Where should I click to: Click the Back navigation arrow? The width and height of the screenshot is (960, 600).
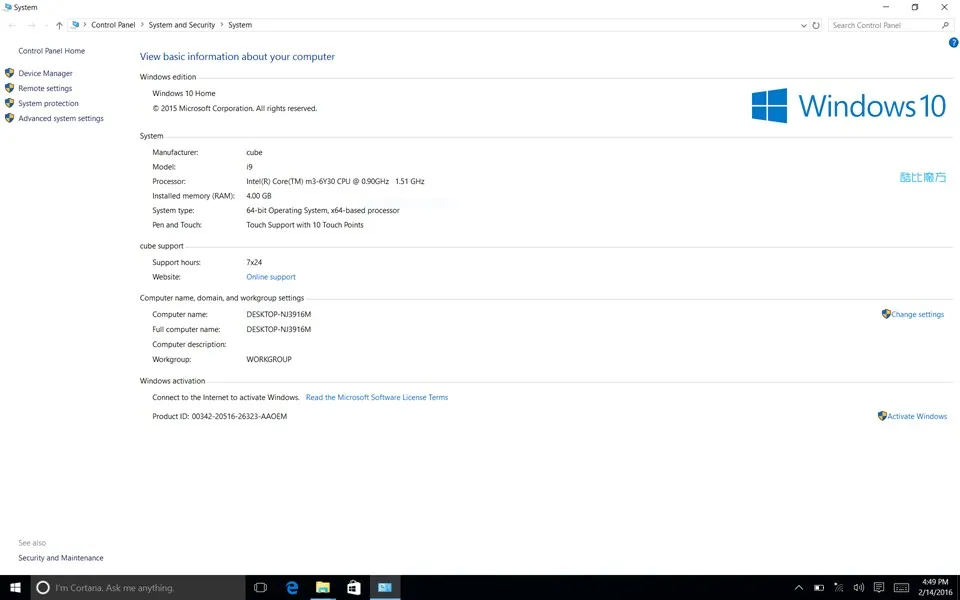point(13,25)
